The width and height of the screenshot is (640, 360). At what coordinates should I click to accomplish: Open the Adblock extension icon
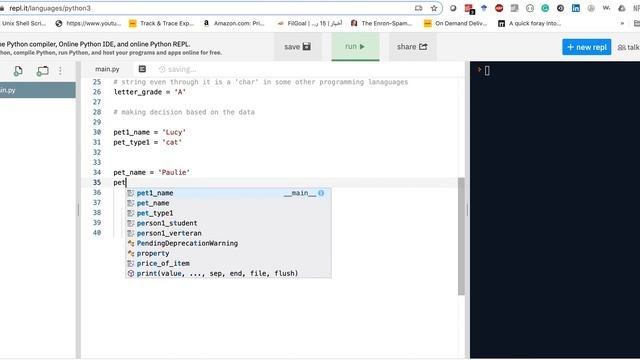click(x=499, y=8)
